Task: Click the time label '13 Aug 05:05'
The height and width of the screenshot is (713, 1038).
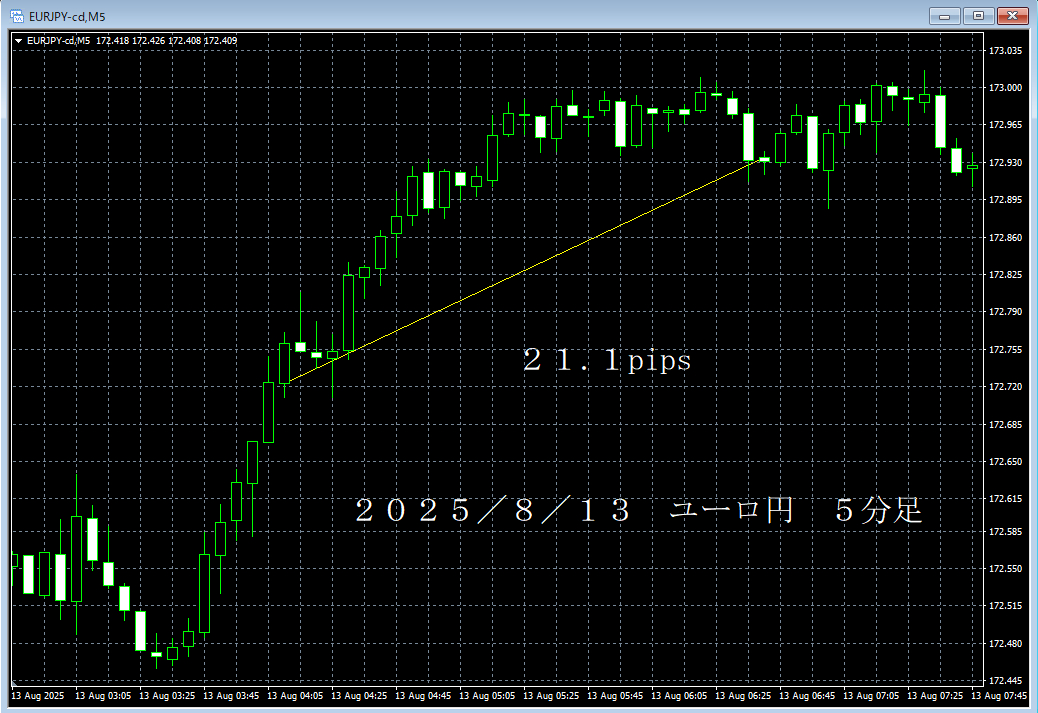Action: (487, 695)
